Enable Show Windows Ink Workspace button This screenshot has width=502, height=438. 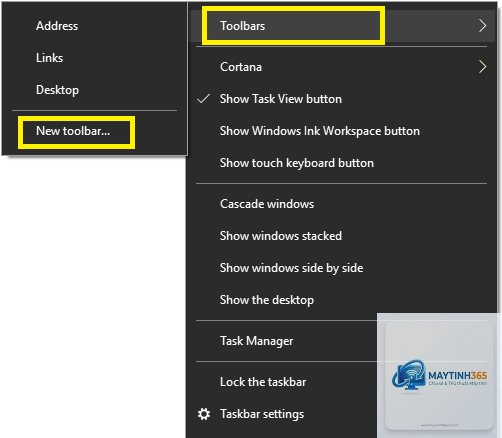click(x=343, y=131)
